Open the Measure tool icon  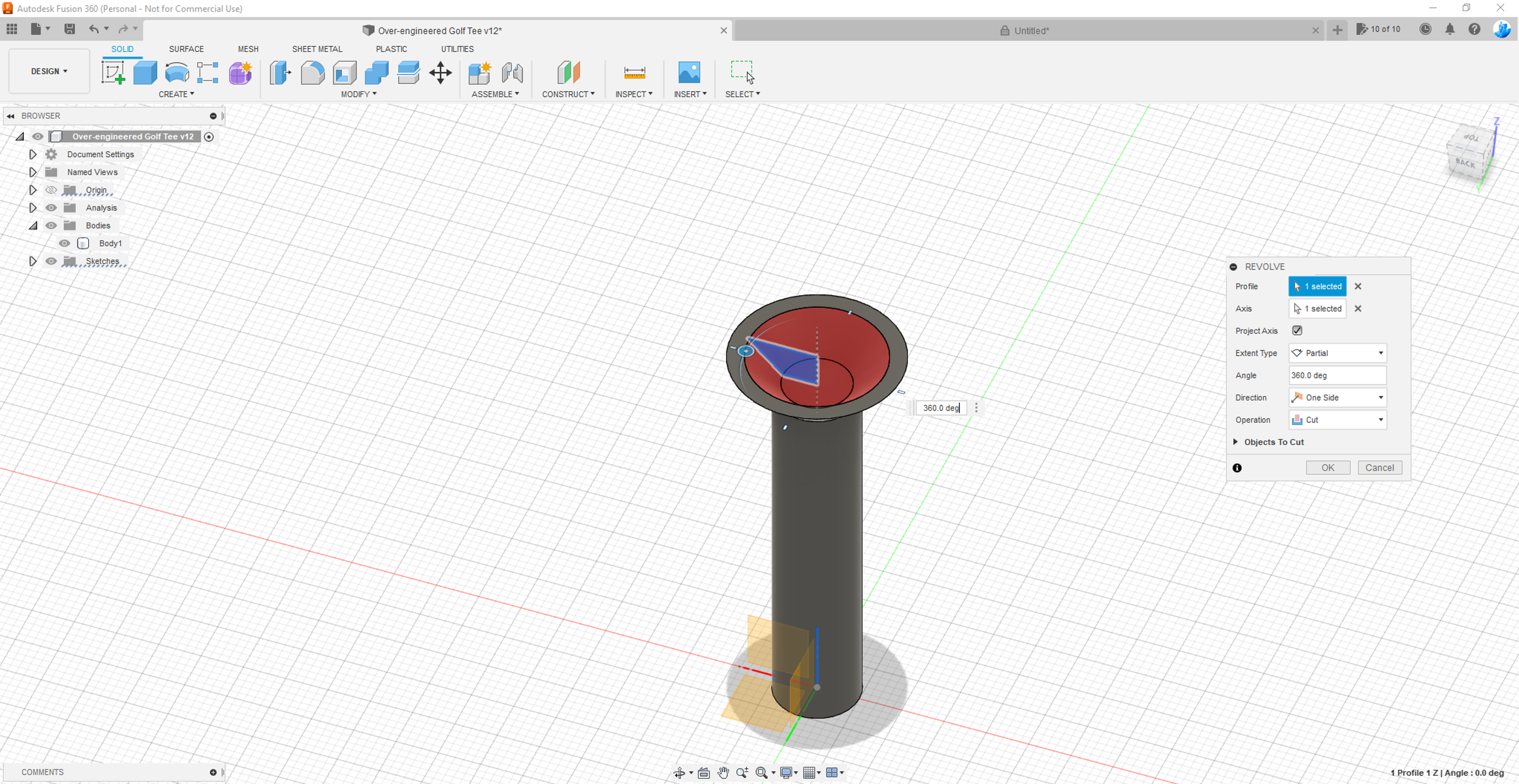point(635,72)
